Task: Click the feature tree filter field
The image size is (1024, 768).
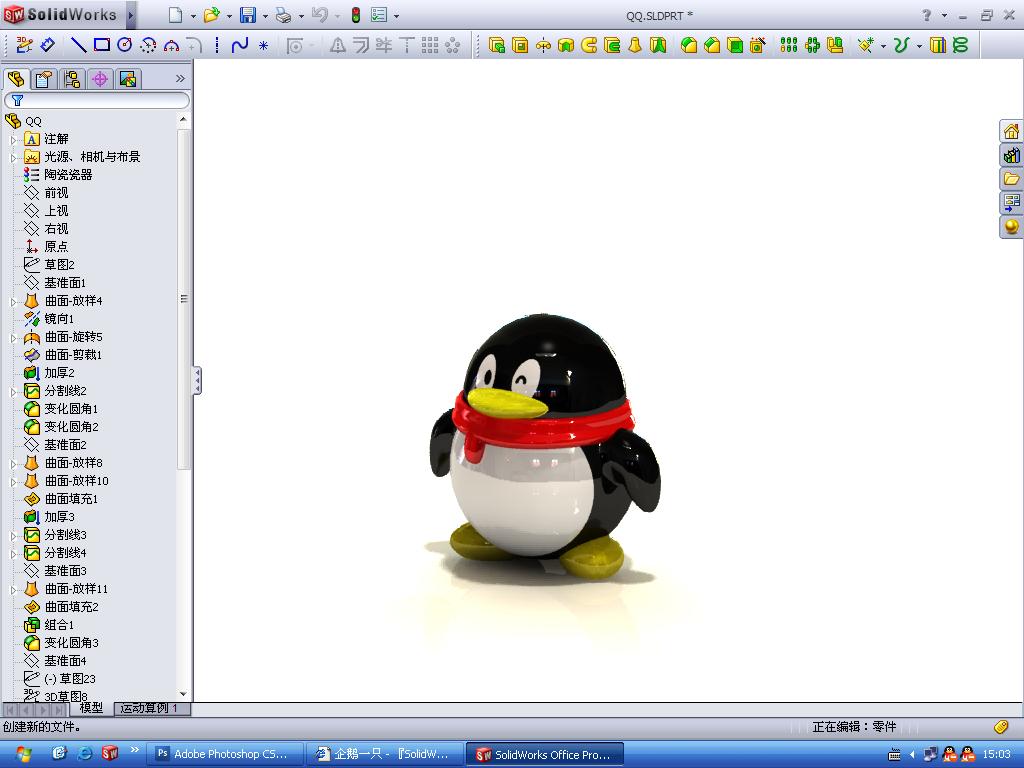Action: pos(97,100)
